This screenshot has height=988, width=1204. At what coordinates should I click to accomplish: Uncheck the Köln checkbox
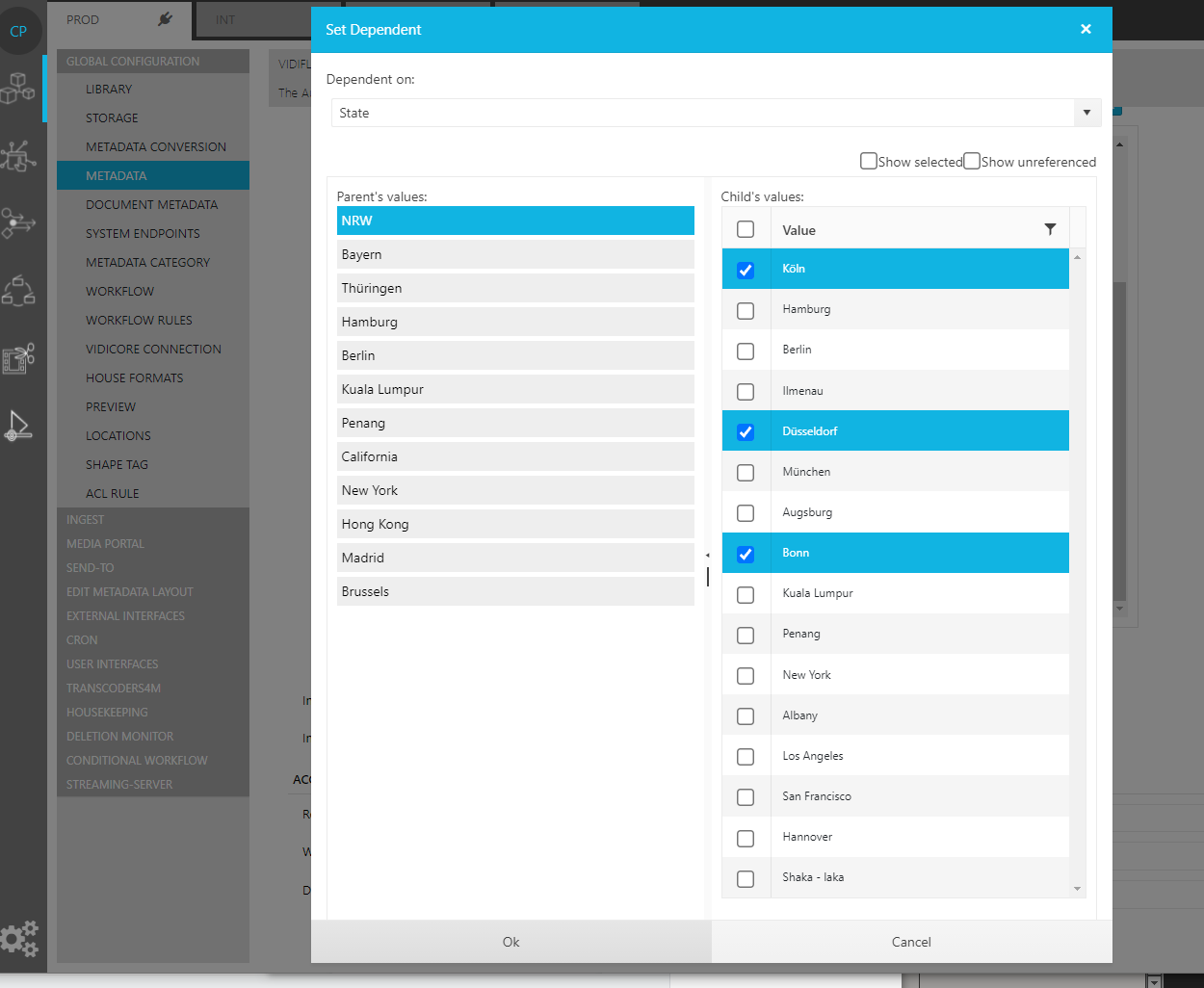pyautogui.click(x=746, y=271)
